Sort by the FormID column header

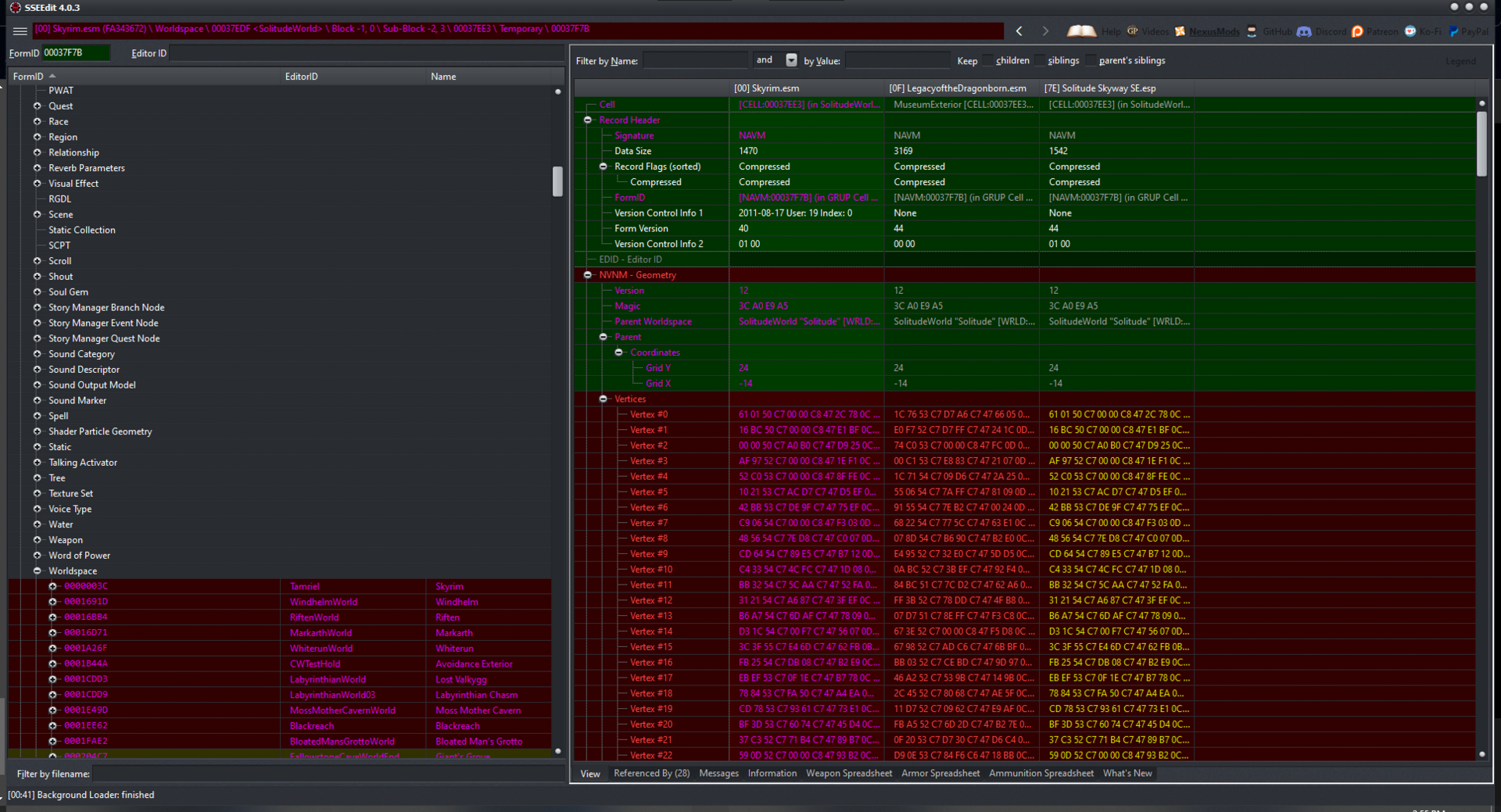click(145, 77)
